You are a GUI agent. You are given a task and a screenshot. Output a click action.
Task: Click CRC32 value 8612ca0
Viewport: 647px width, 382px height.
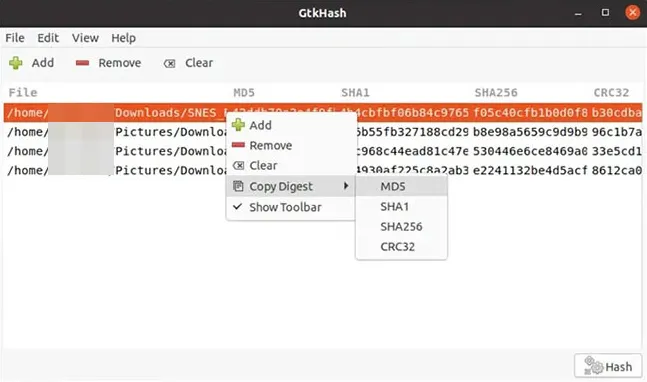(x=616, y=170)
